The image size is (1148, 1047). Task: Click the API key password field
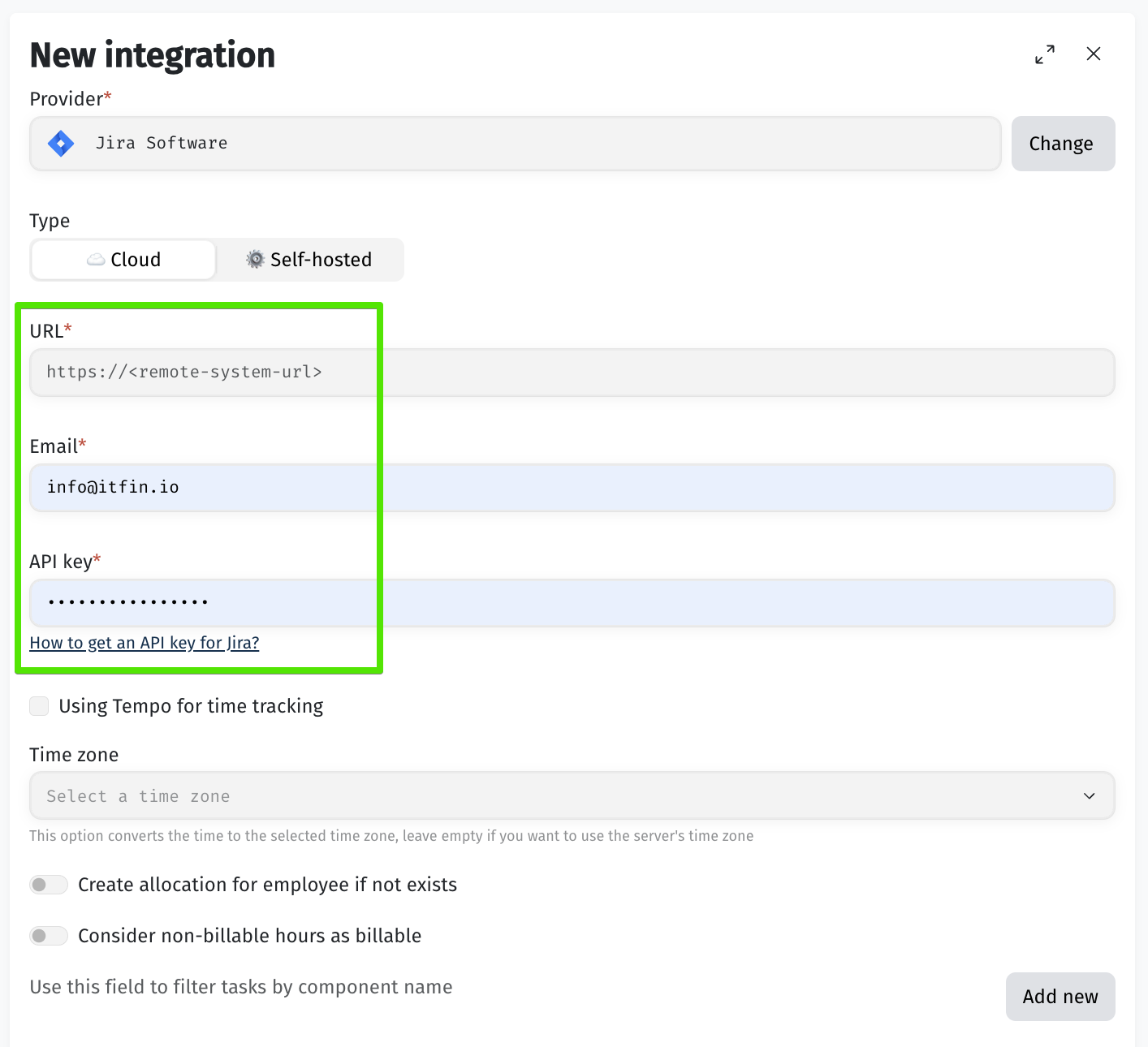572,603
